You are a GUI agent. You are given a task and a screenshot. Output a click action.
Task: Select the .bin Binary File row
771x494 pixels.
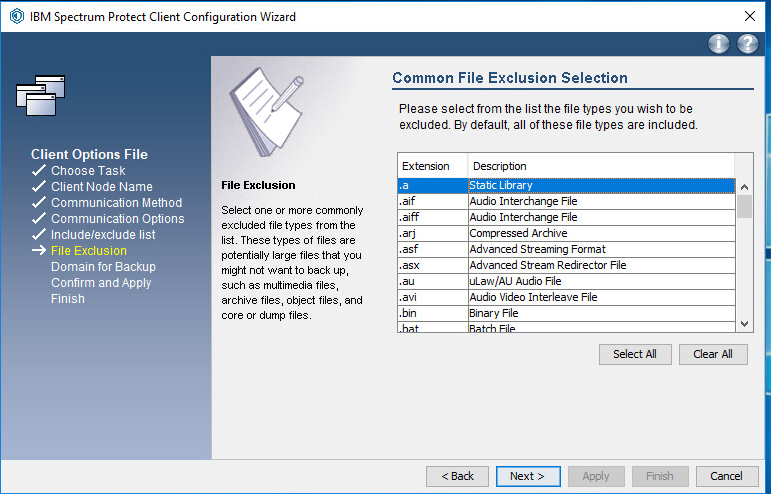565,313
